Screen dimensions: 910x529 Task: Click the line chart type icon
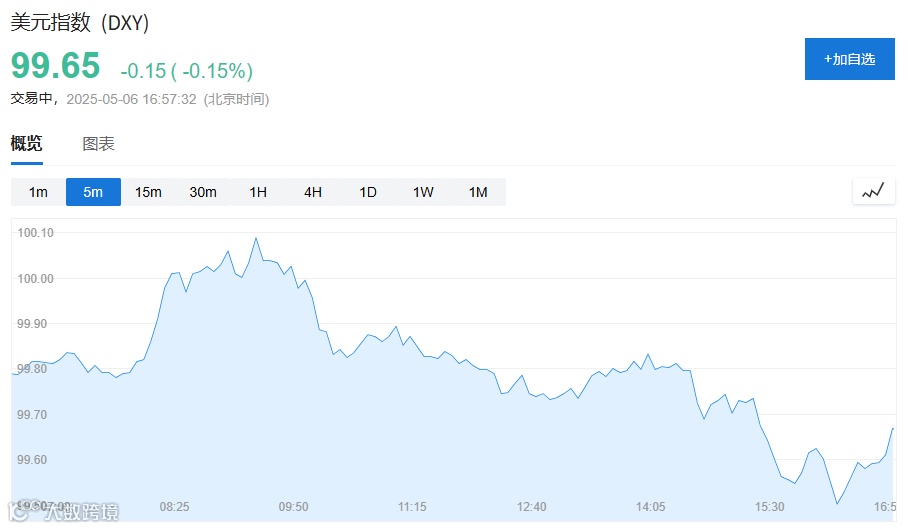pyautogui.click(x=873, y=191)
